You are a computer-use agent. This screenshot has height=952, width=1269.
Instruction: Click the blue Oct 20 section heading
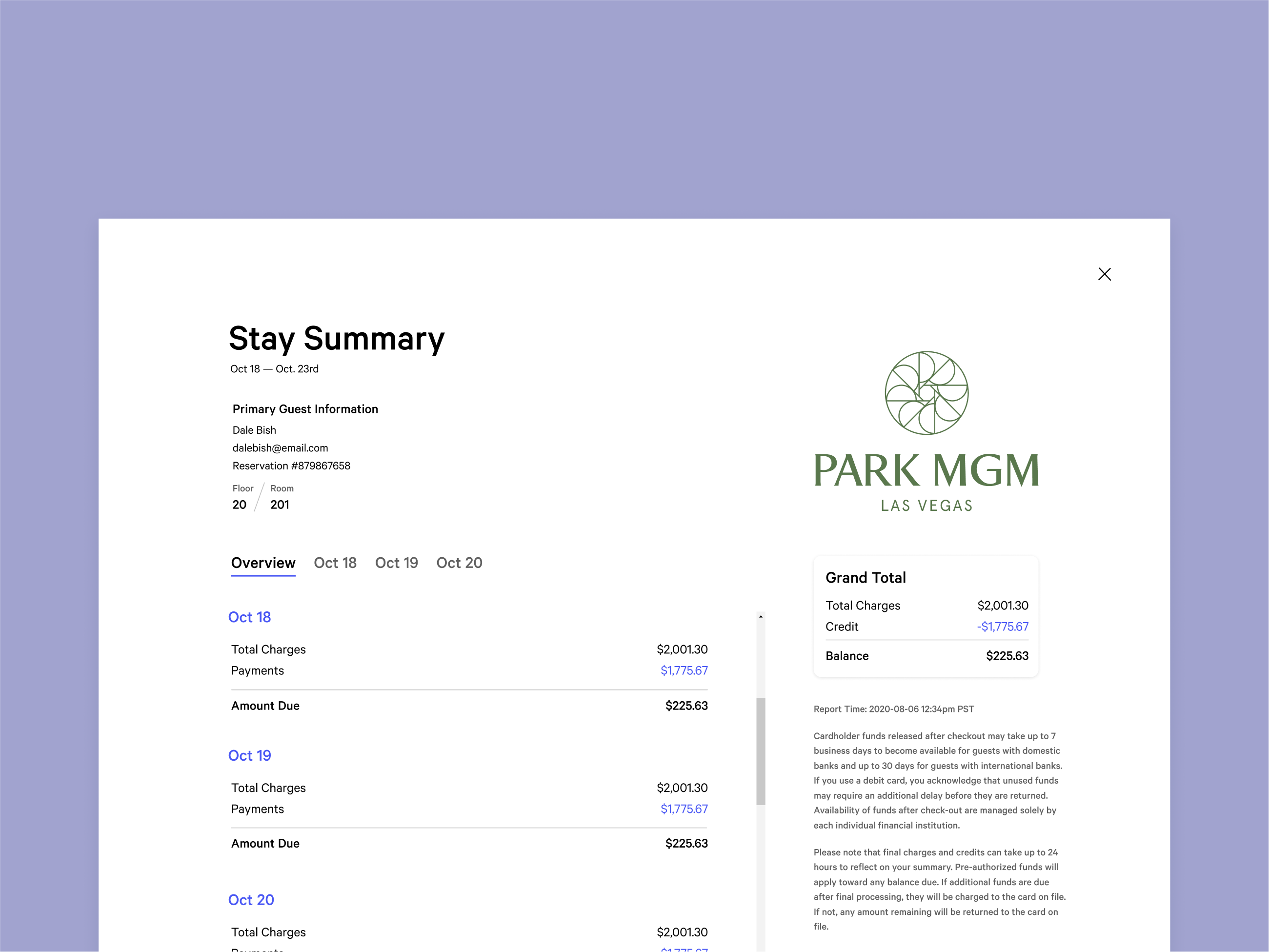point(251,900)
